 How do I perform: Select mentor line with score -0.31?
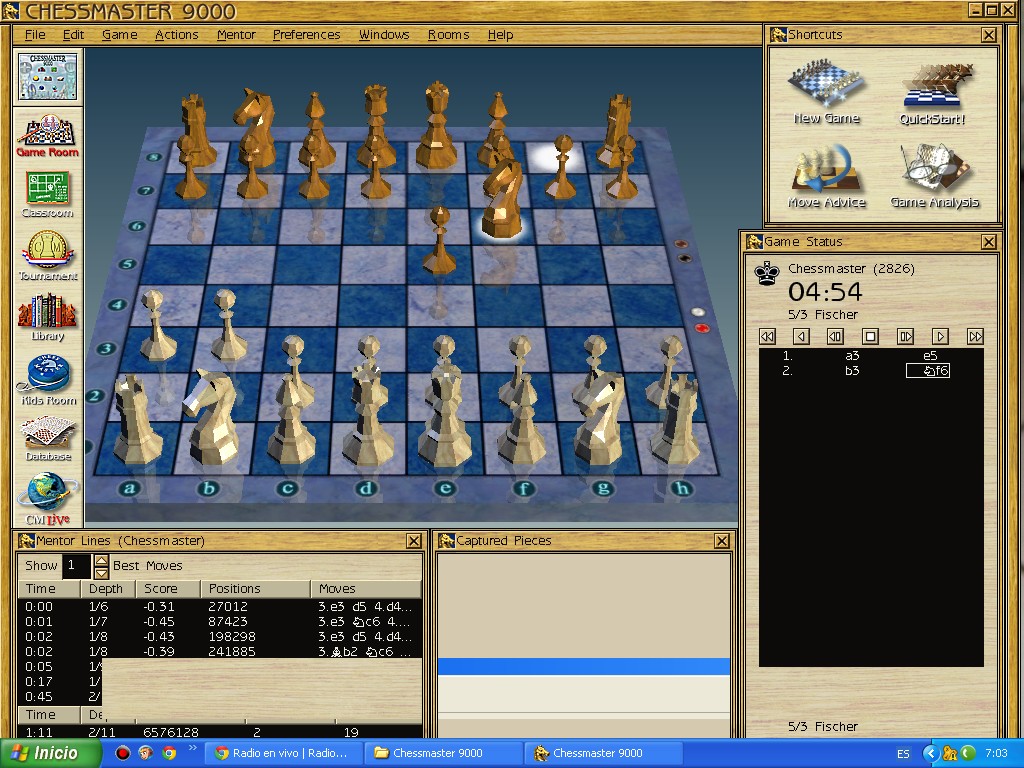click(219, 607)
